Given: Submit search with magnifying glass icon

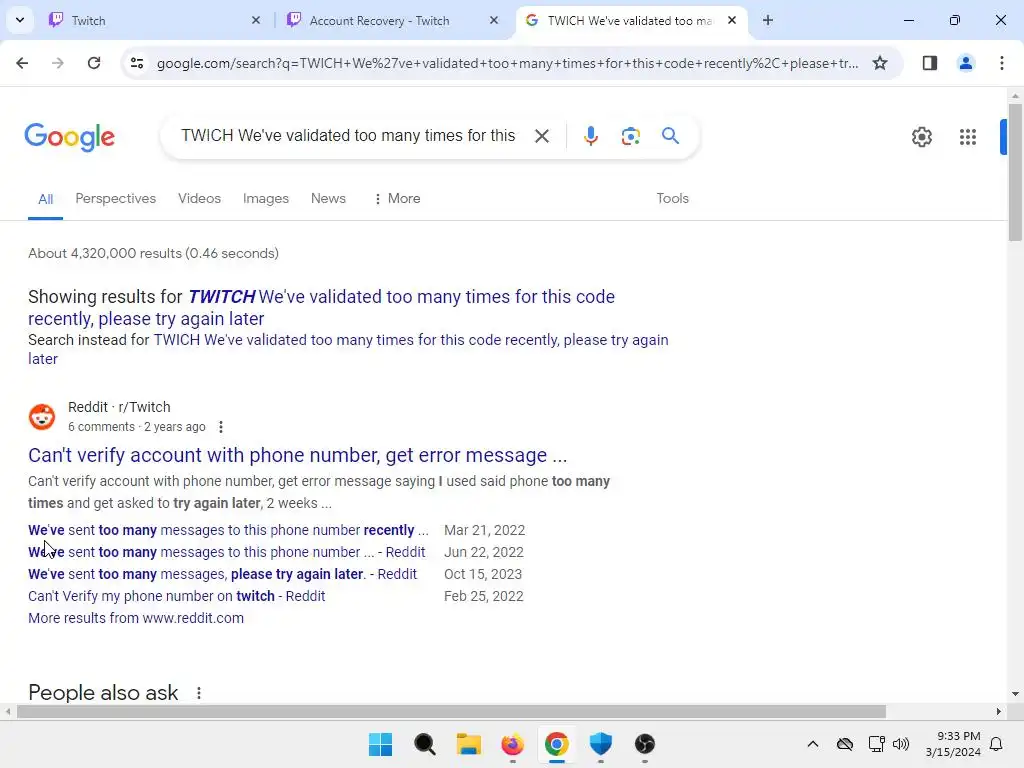Looking at the screenshot, I should [x=670, y=136].
